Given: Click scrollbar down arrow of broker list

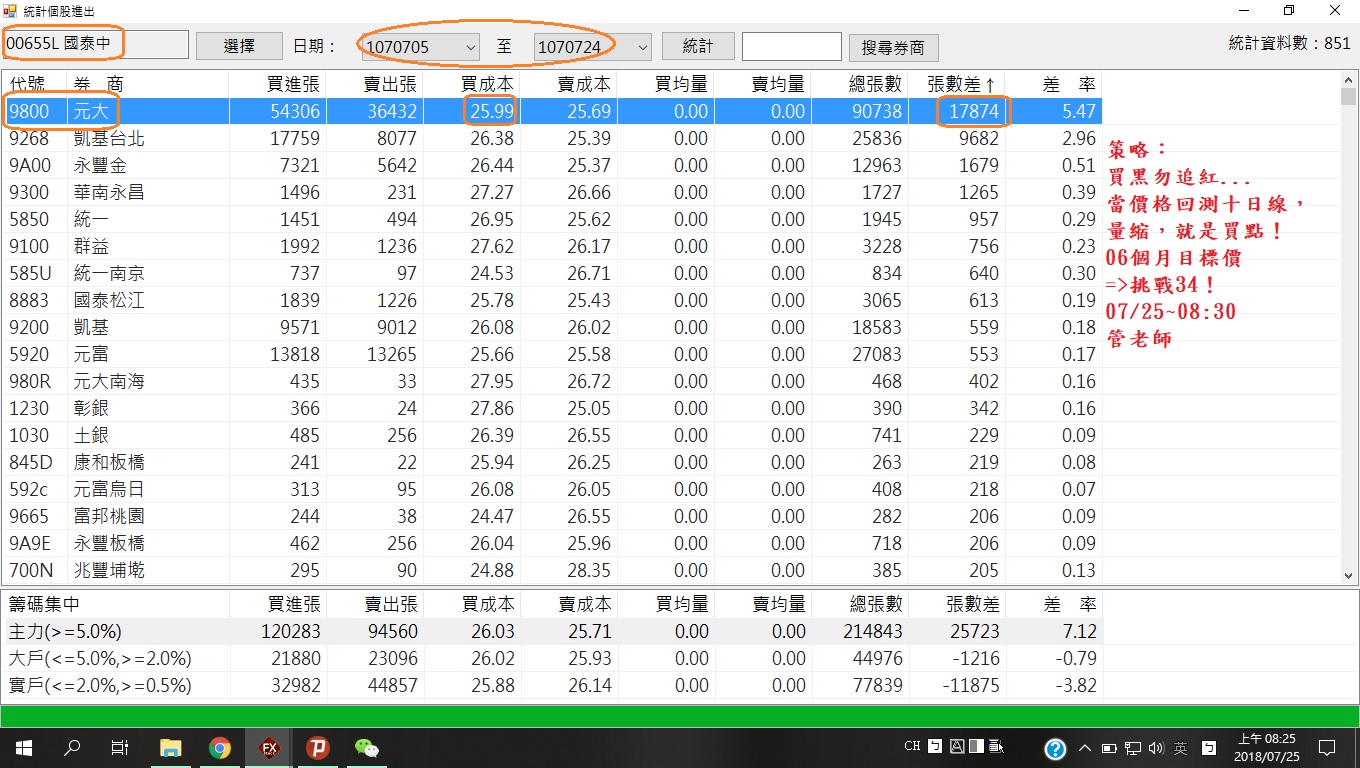Looking at the screenshot, I should [x=1348, y=575].
